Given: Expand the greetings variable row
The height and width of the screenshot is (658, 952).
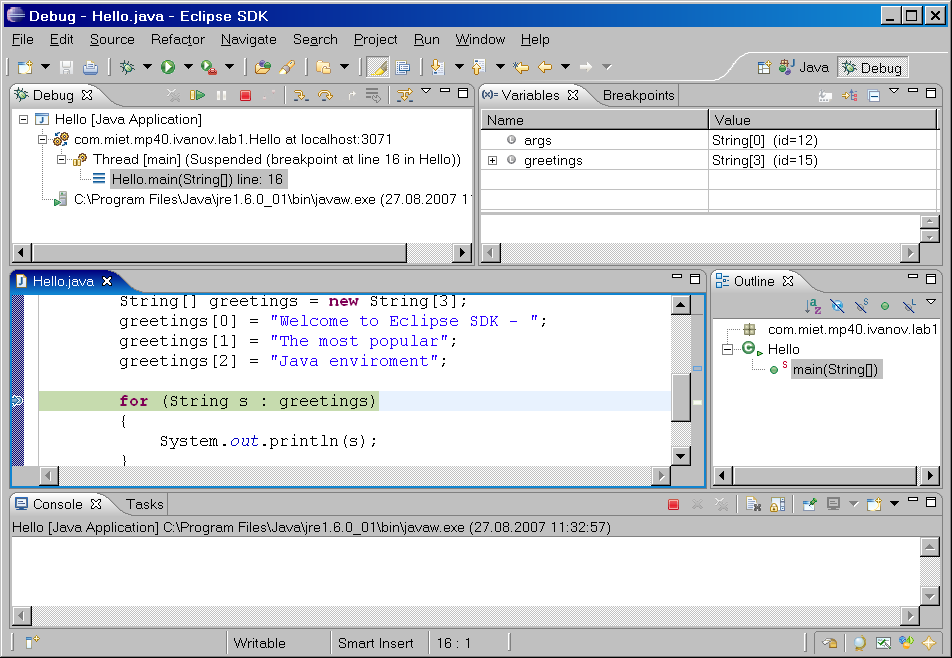Looking at the screenshot, I should click(x=492, y=160).
